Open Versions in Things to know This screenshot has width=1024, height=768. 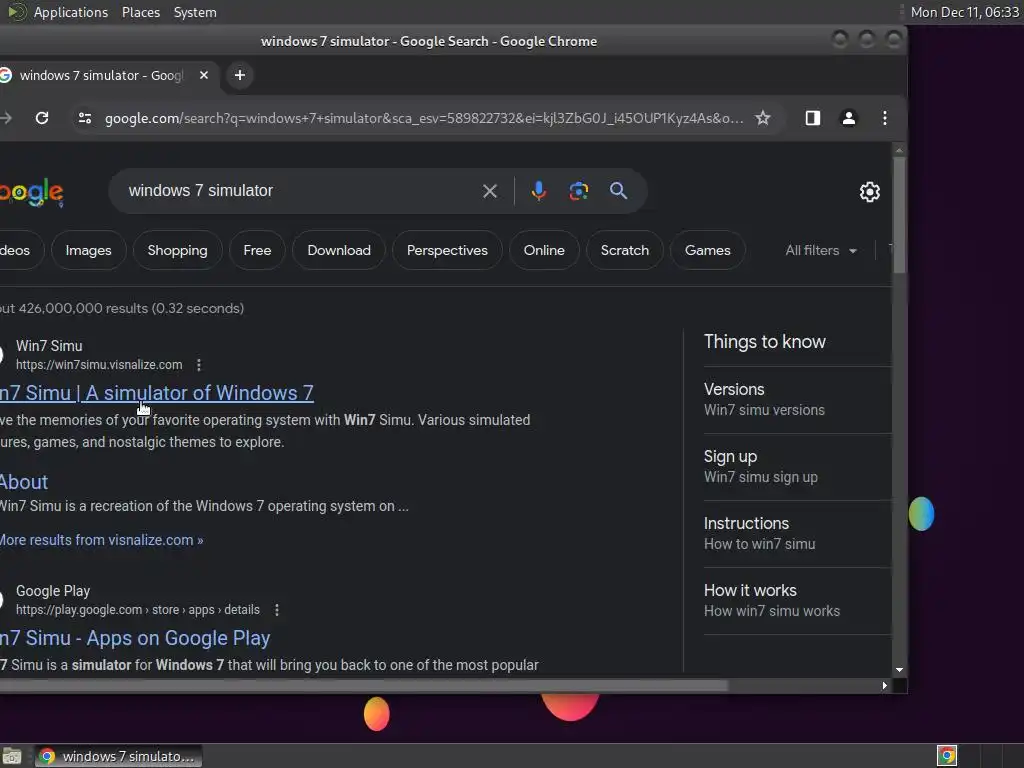coord(797,399)
